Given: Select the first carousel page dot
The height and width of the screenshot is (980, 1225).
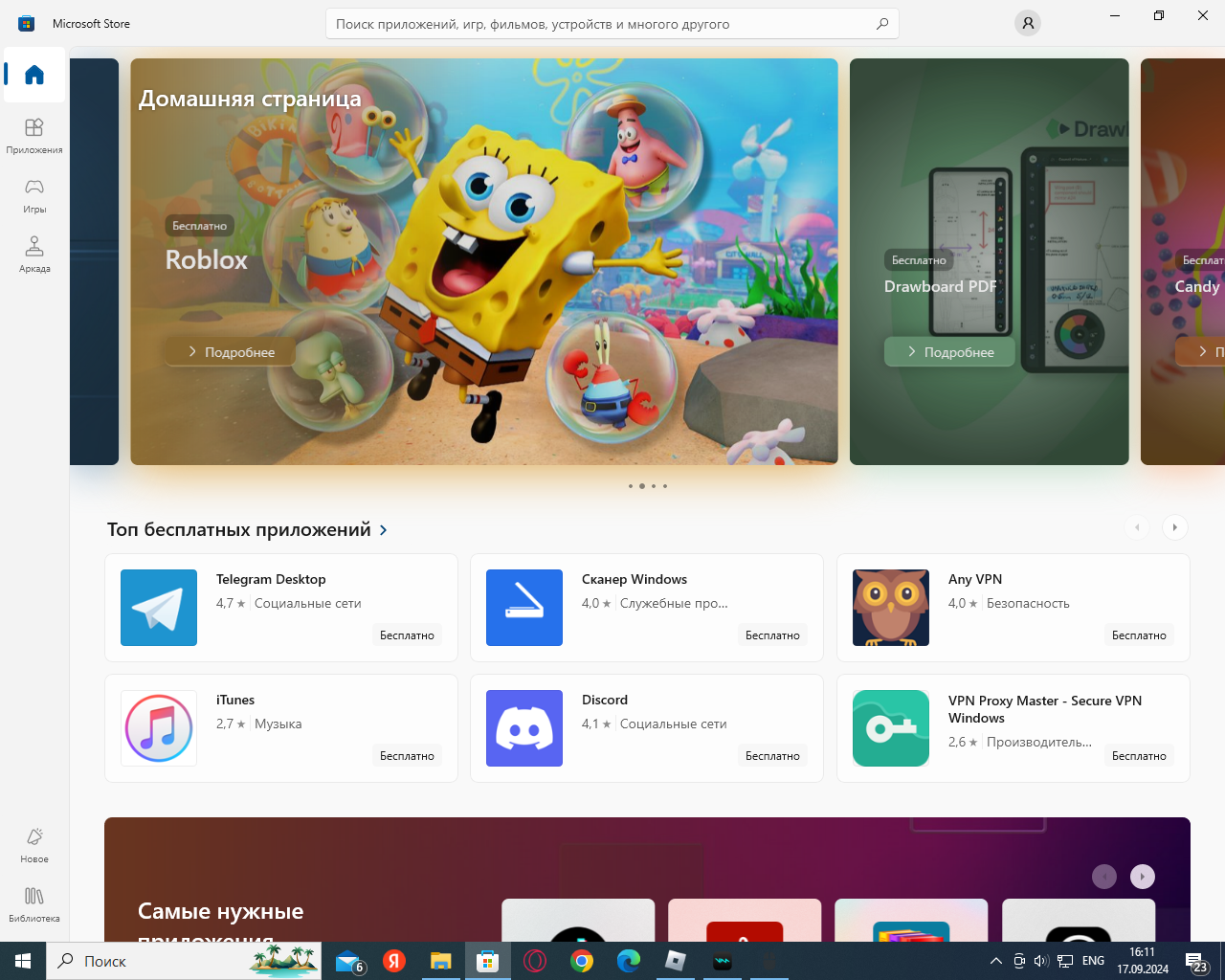Looking at the screenshot, I should (631, 486).
